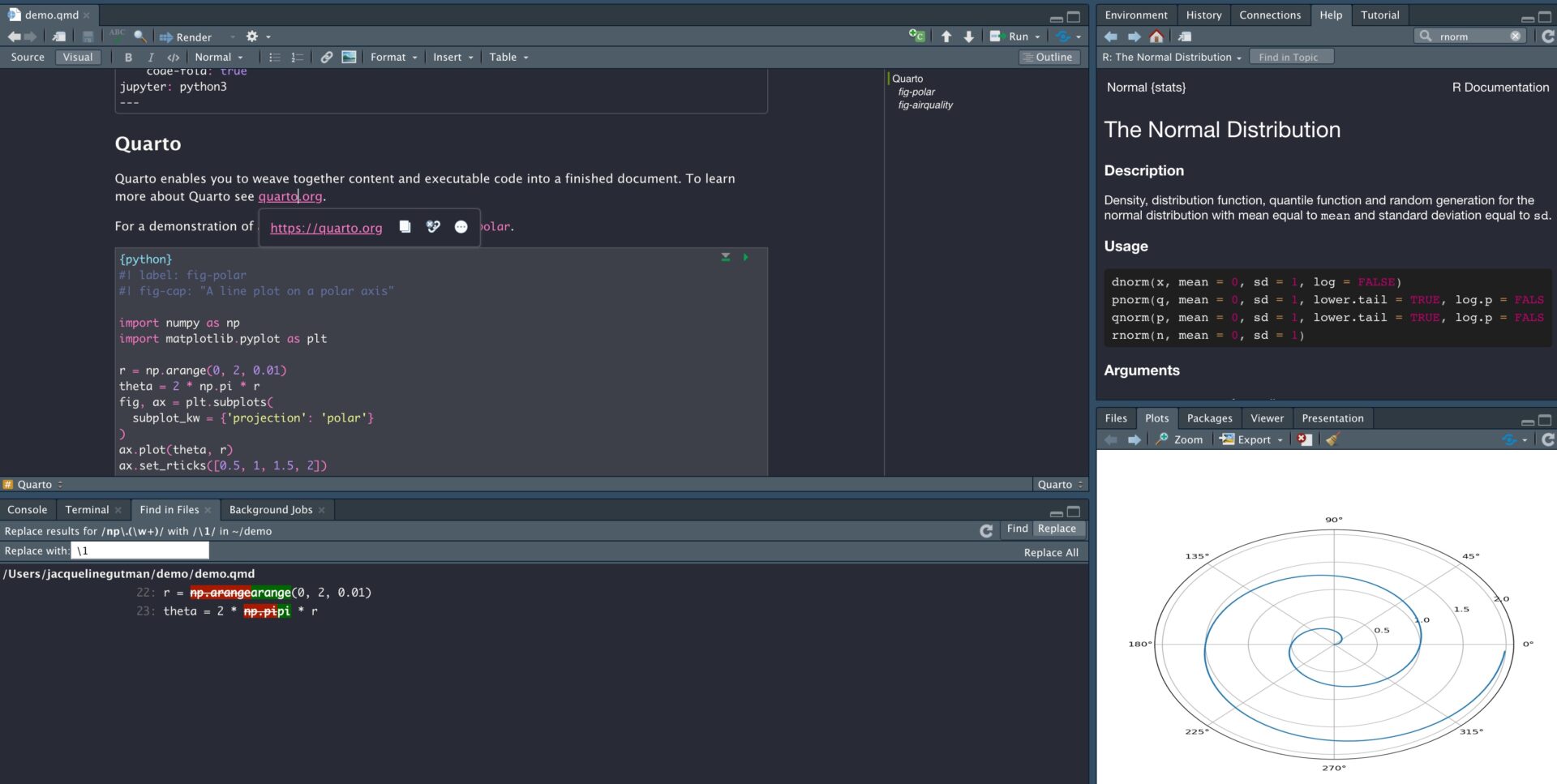Image resolution: width=1557 pixels, height=784 pixels.
Task: Switch to the Terminal tab
Action: (x=87, y=510)
